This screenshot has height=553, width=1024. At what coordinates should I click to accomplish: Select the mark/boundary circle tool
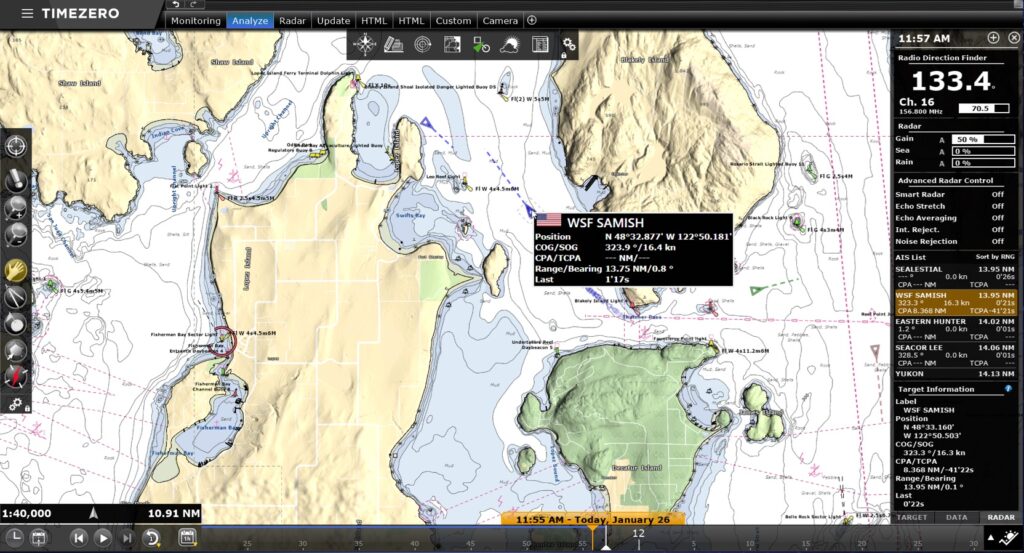(x=16, y=324)
